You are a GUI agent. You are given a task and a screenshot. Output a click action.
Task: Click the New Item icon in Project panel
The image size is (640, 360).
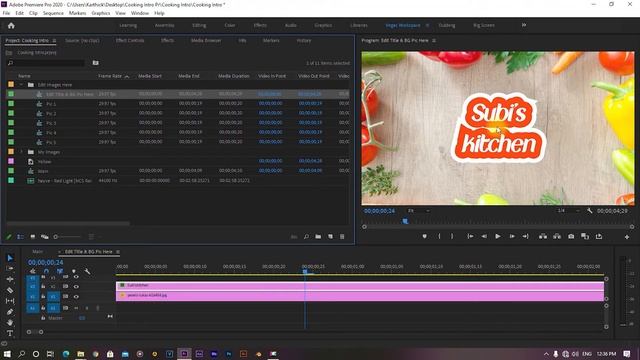pos(330,237)
